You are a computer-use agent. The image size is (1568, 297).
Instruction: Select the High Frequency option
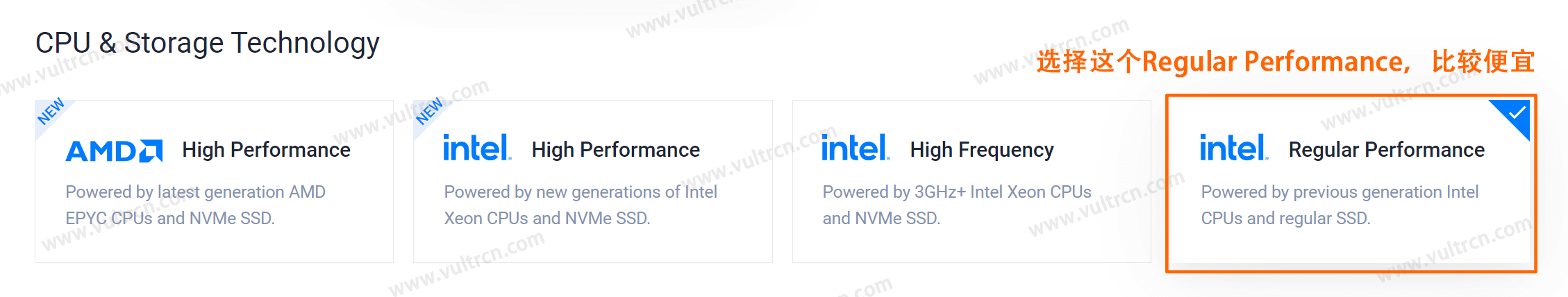tap(971, 181)
